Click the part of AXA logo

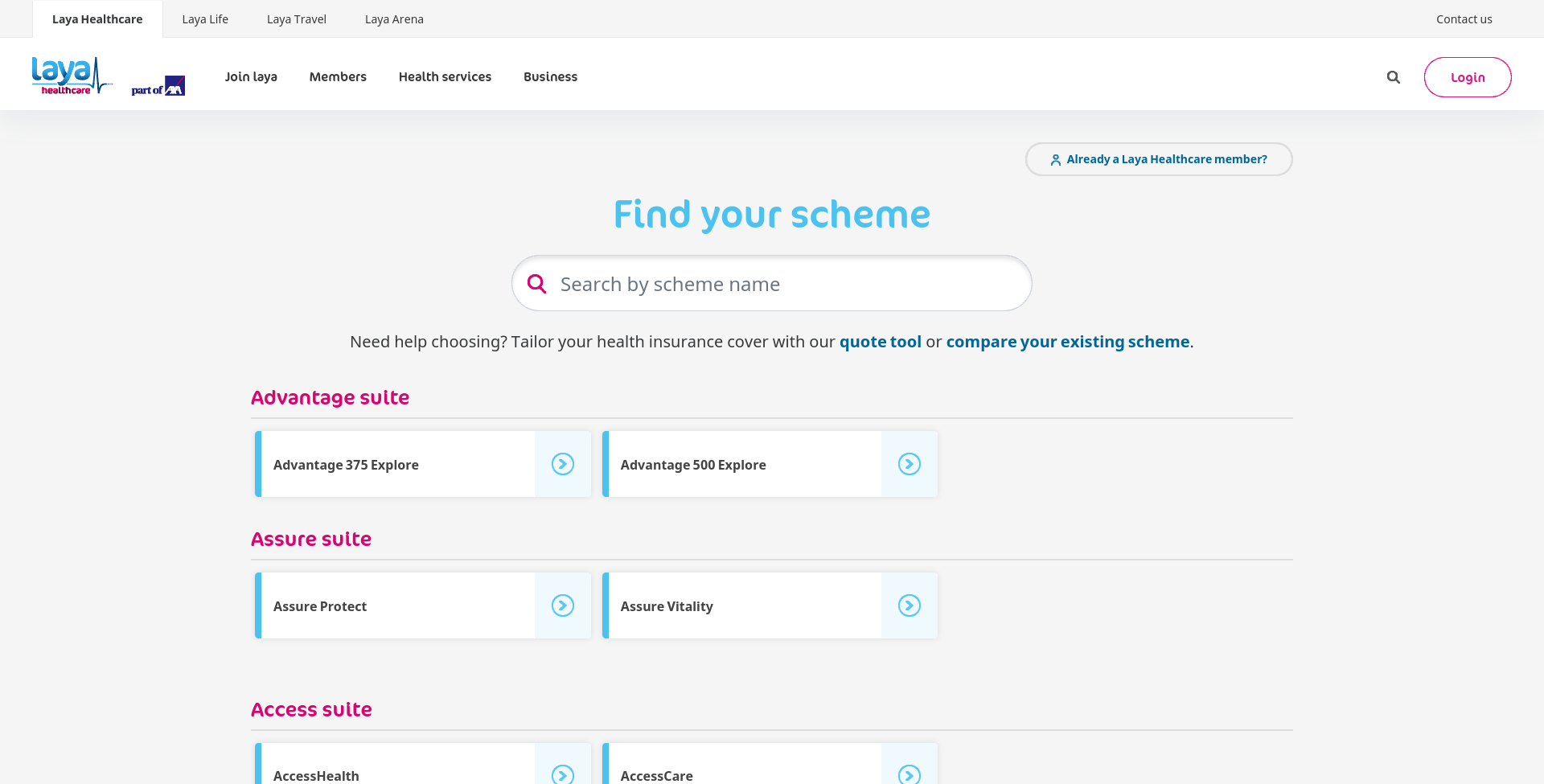coord(158,86)
